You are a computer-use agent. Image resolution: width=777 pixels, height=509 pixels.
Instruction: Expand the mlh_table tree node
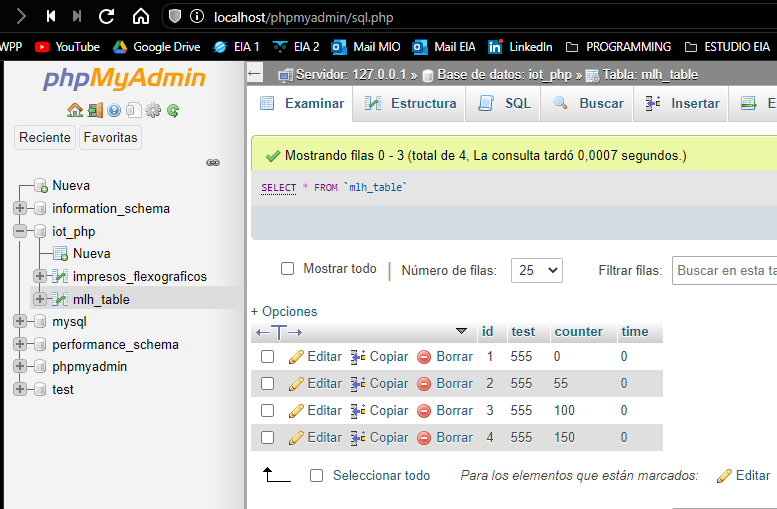coord(40,299)
